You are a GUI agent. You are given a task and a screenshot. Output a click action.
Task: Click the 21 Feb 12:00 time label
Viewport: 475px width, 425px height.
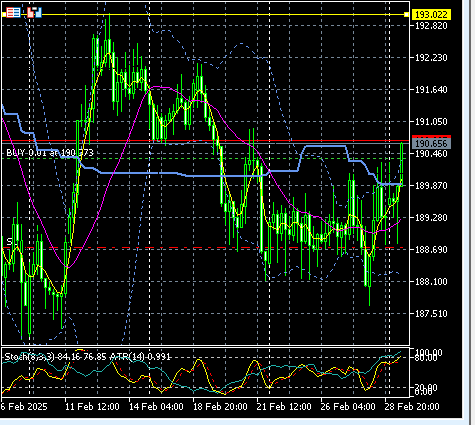pos(284,407)
